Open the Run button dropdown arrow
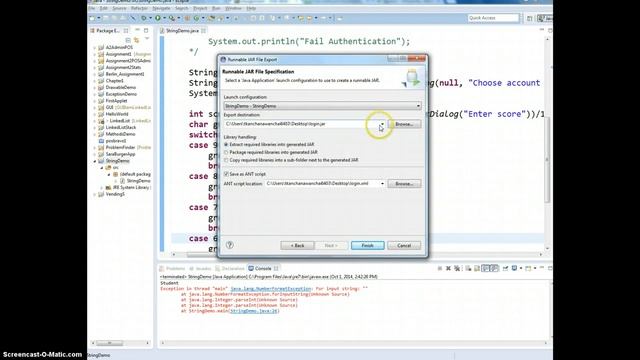 (x=164, y=18)
